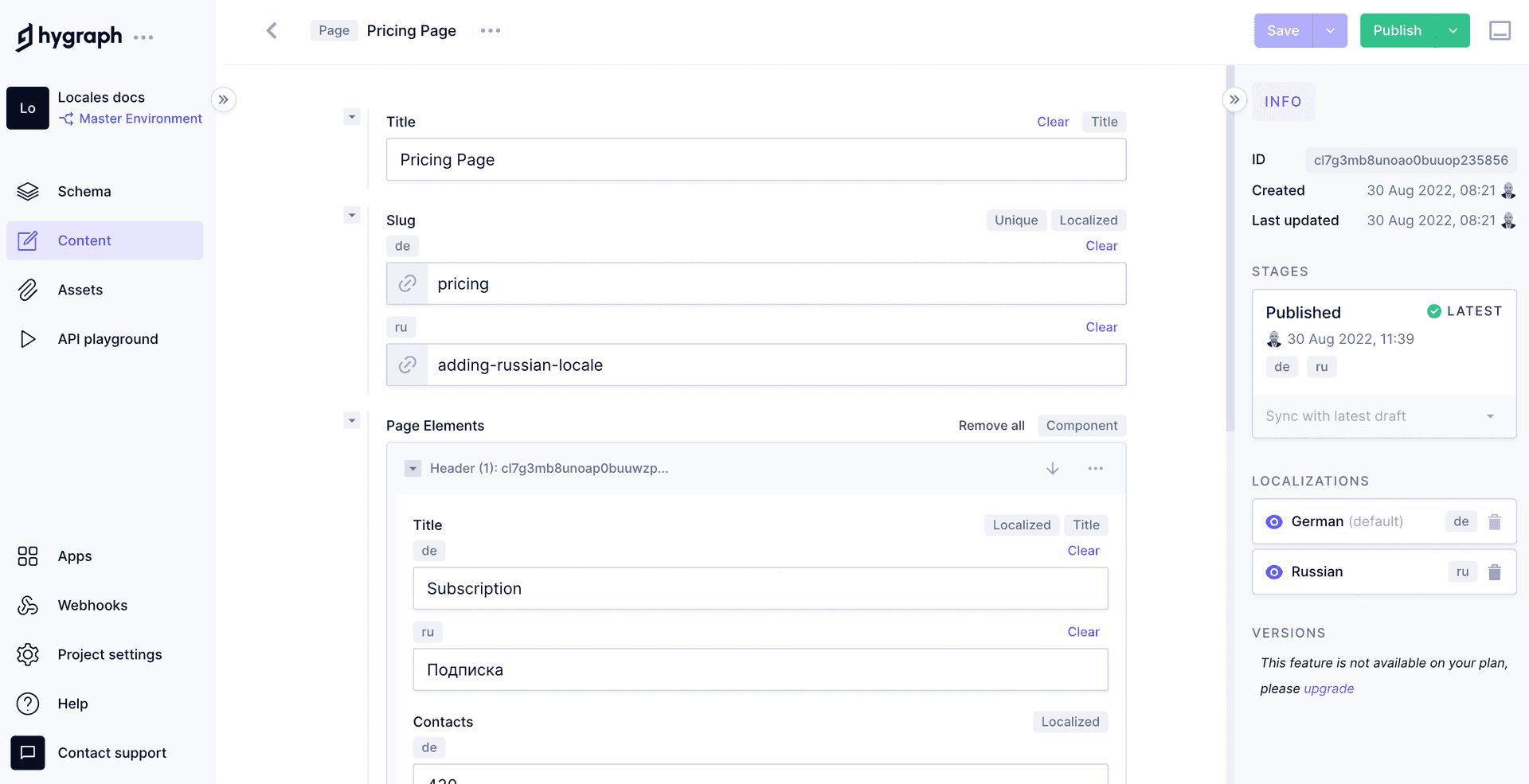Collapse the left sidebar arrow button
Image resolution: width=1529 pixels, height=784 pixels.
[x=224, y=99]
